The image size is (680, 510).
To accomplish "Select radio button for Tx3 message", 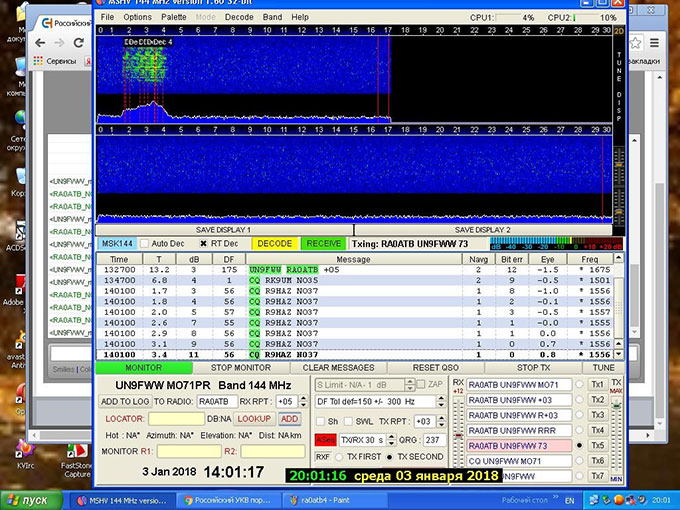I will (579, 415).
